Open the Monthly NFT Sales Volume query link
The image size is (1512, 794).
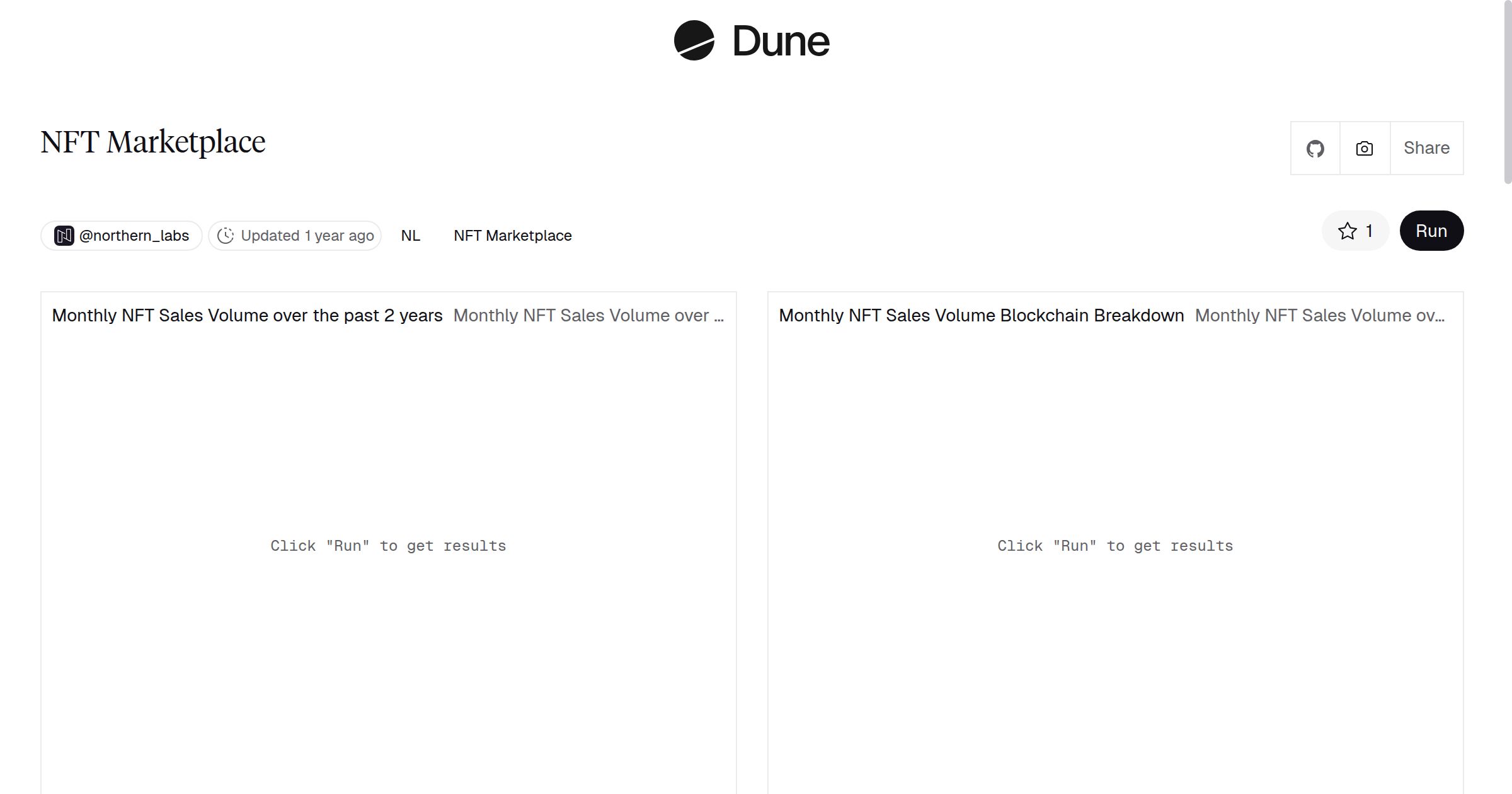pyautogui.click(x=589, y=315)
